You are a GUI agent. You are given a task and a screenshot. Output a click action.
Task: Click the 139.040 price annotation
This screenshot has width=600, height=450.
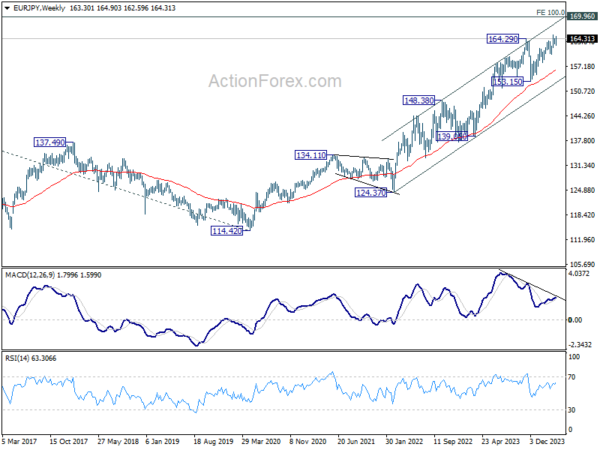coord(453,136)
